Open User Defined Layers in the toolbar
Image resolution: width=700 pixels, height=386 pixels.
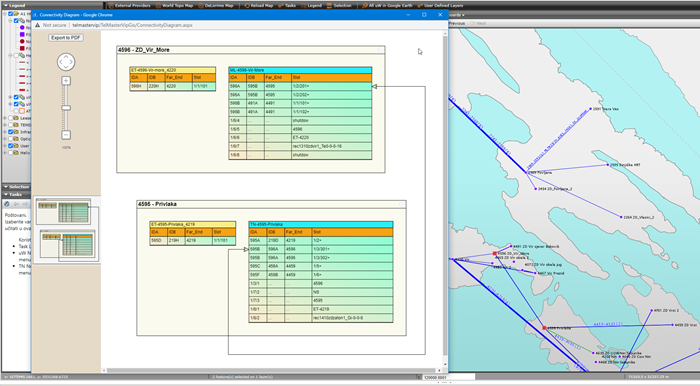(x=440, y=6)
